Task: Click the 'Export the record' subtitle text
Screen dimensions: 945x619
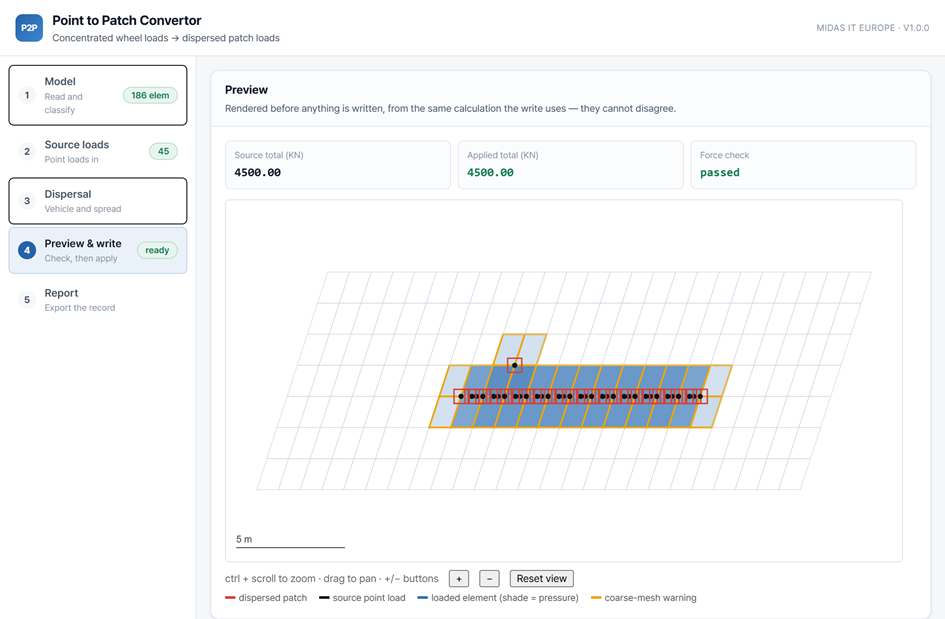Action: click(80, 308)
